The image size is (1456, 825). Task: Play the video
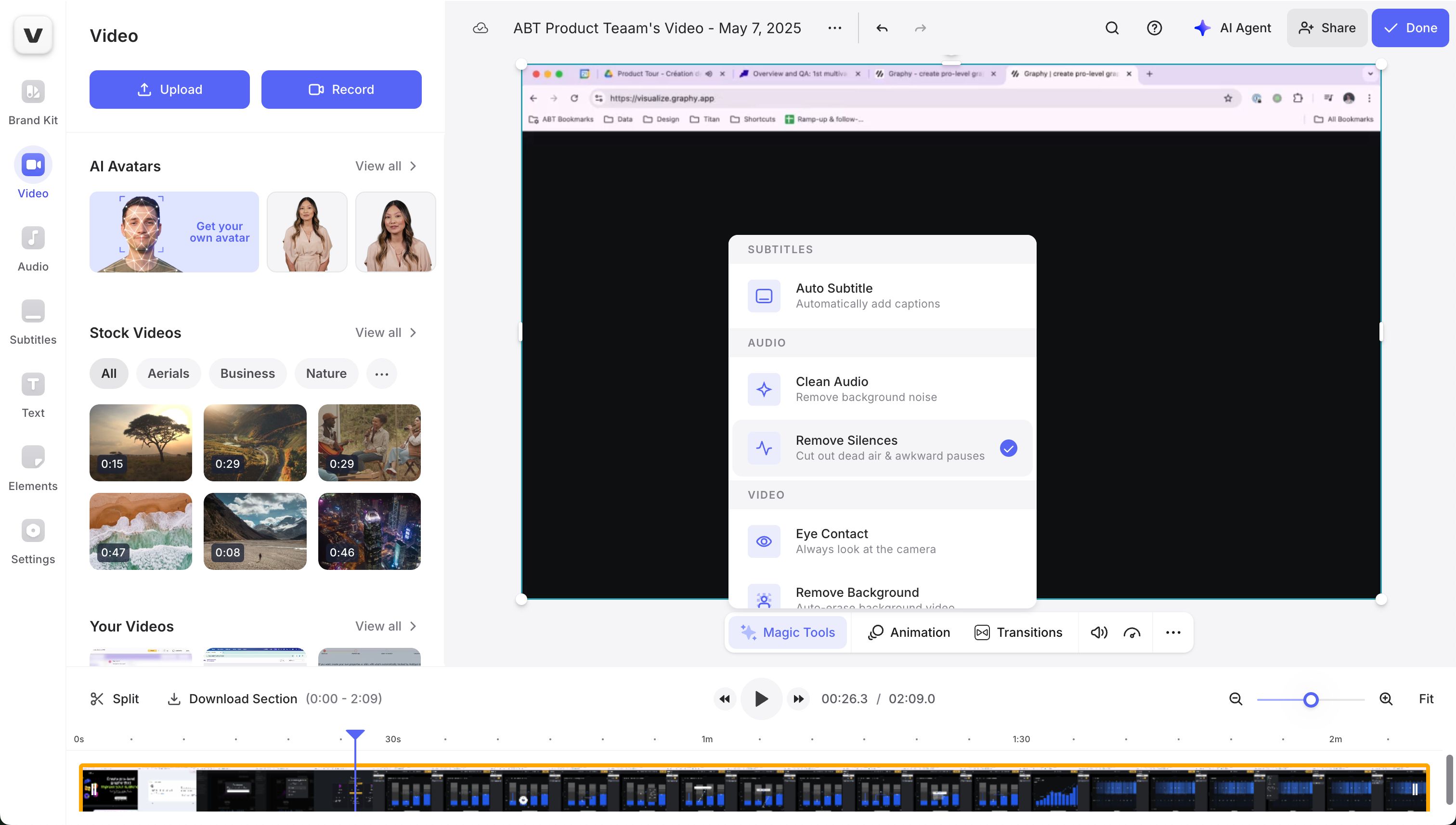point(761,698)
